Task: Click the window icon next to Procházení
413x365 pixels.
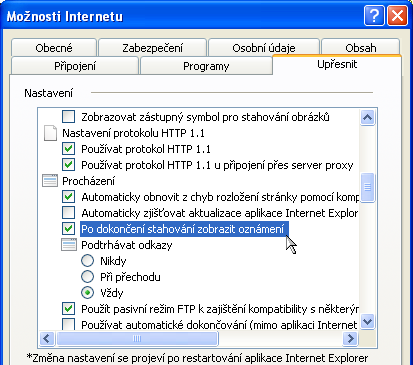Action: [50, 181]
